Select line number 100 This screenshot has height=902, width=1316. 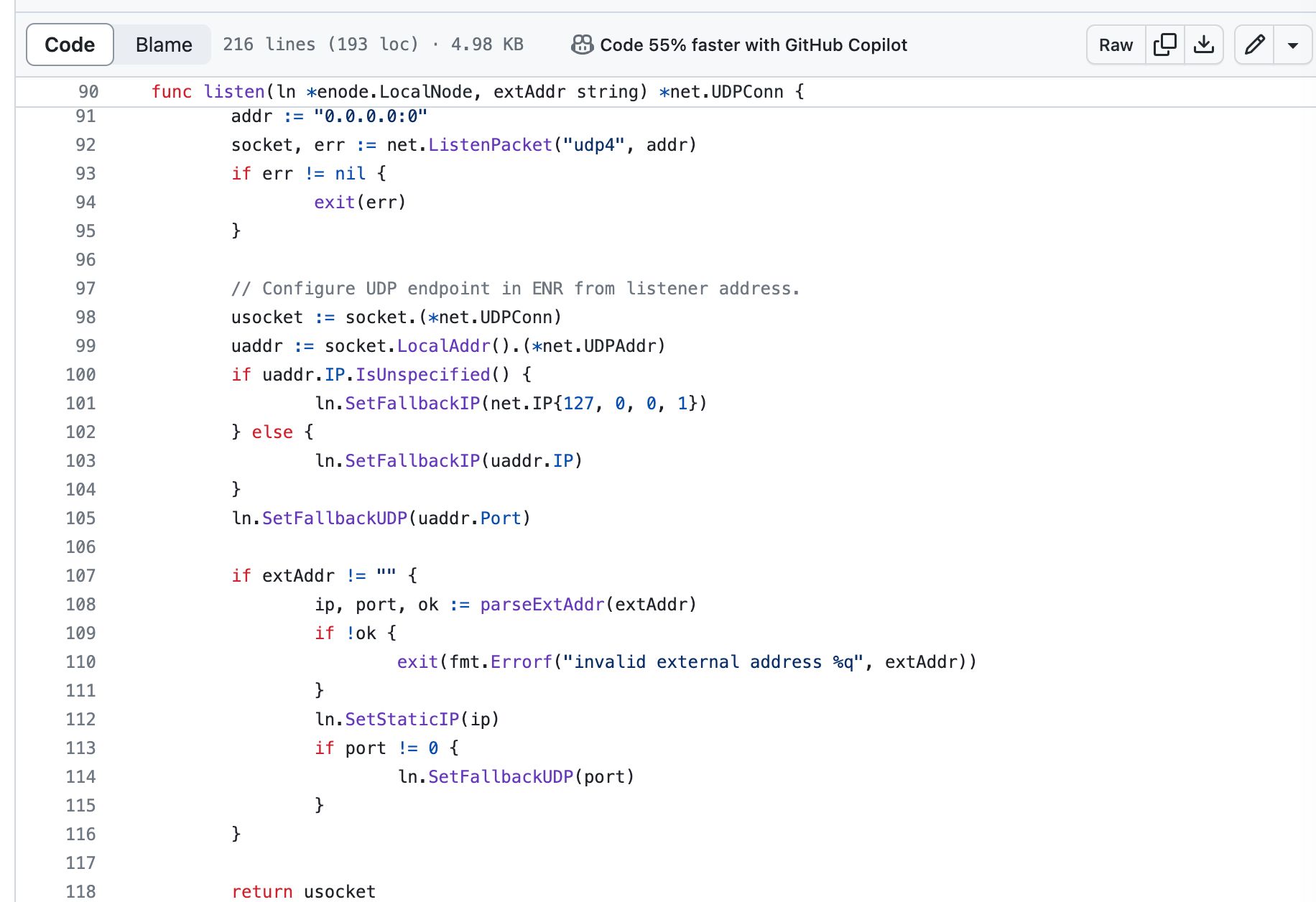coord(80,375)
